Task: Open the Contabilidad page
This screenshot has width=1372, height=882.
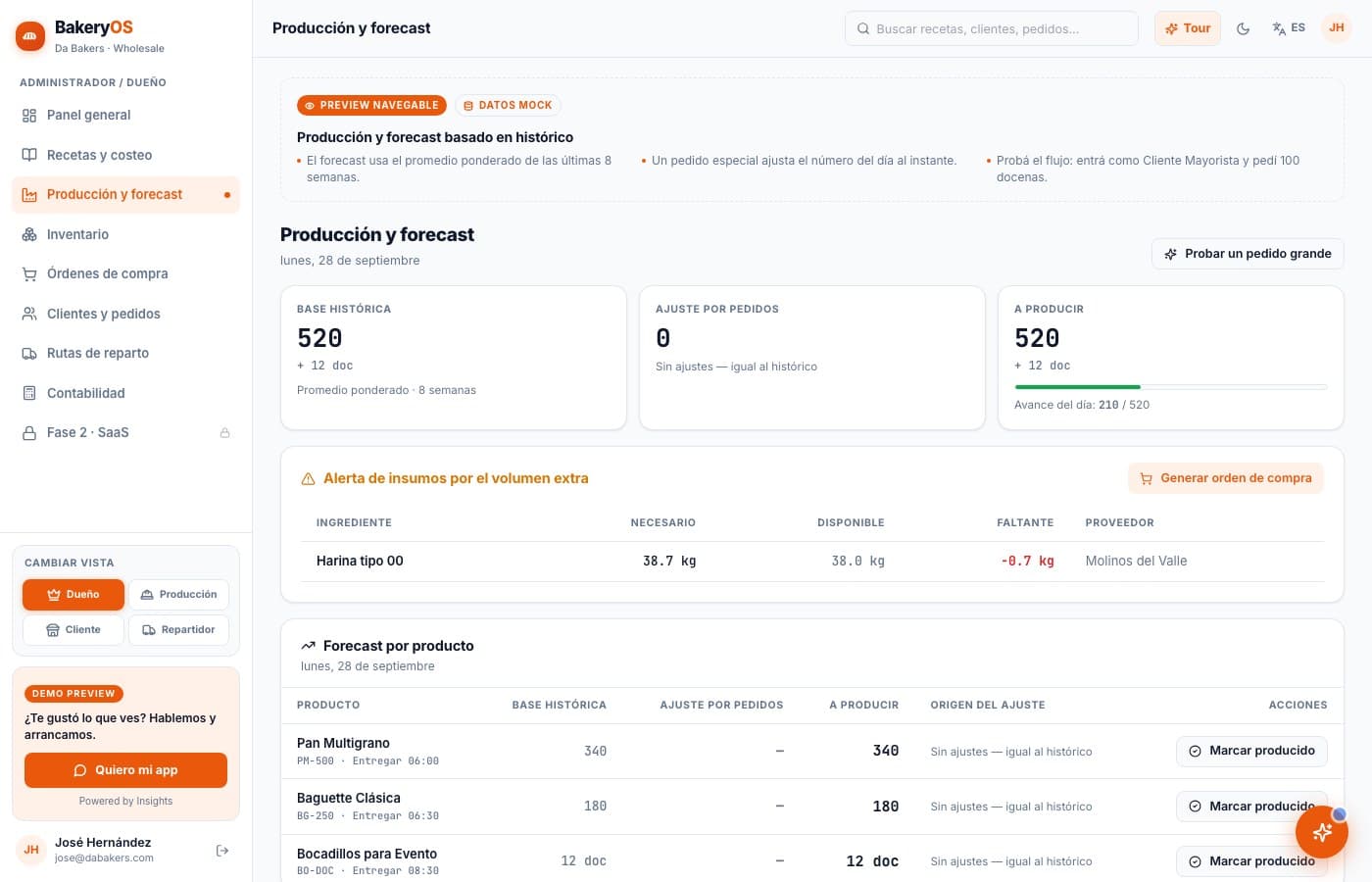Action: 125,393
